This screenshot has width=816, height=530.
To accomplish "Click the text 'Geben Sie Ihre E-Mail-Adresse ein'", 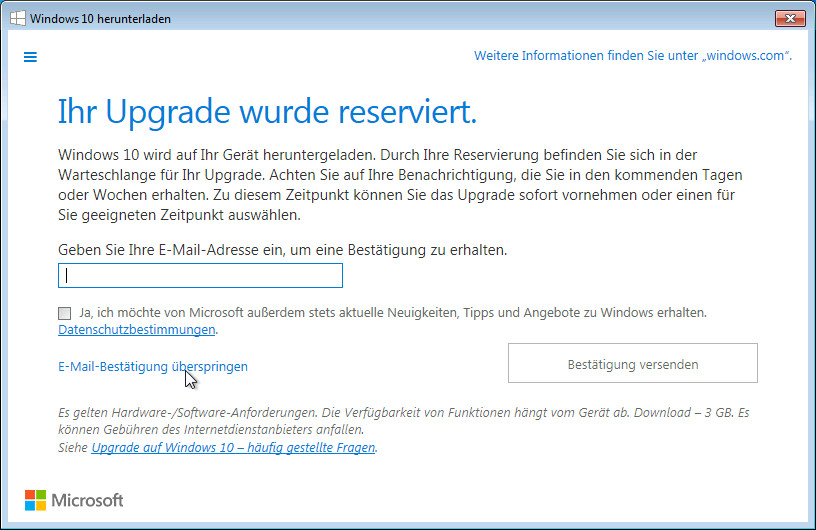I will [x=171, y=250].
